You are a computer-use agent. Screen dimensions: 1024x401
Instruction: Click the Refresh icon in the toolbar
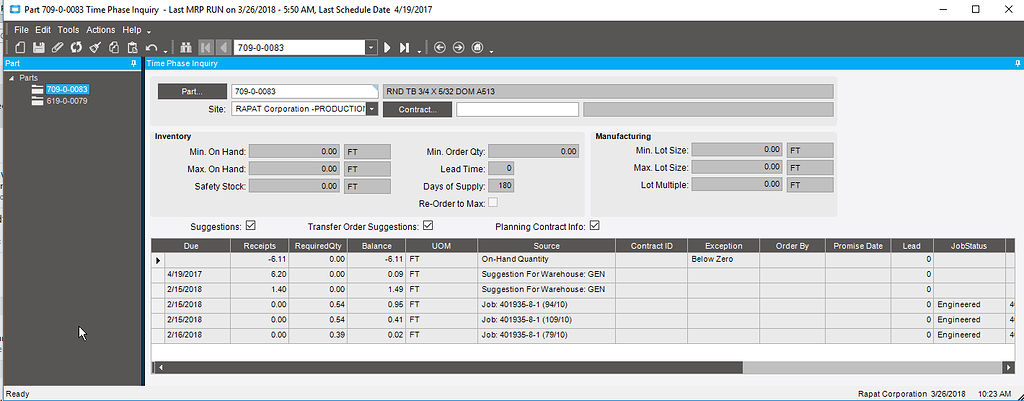click(x=76, y=47)
